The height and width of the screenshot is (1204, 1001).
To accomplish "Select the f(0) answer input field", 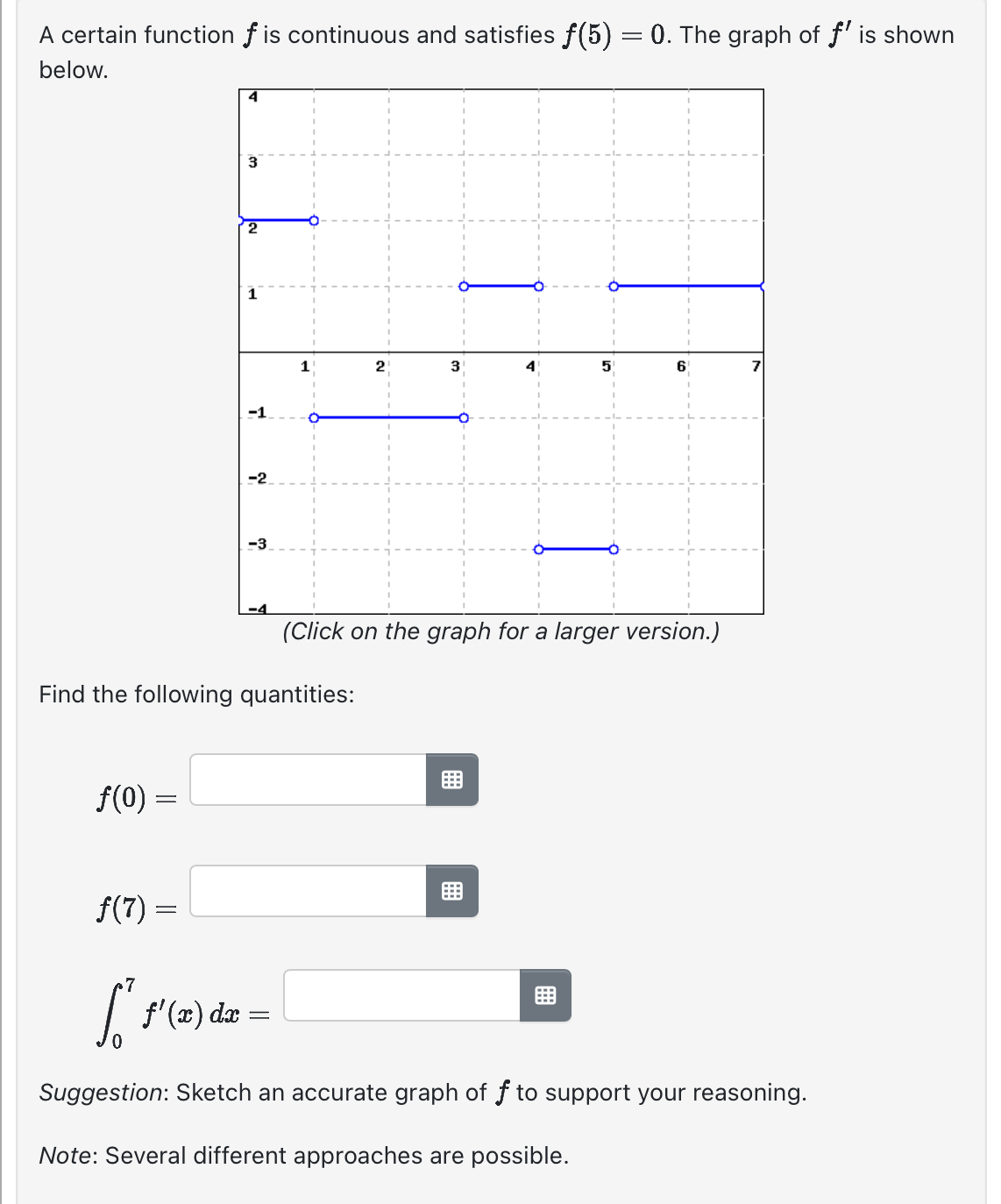I will (x=305, y=780).
